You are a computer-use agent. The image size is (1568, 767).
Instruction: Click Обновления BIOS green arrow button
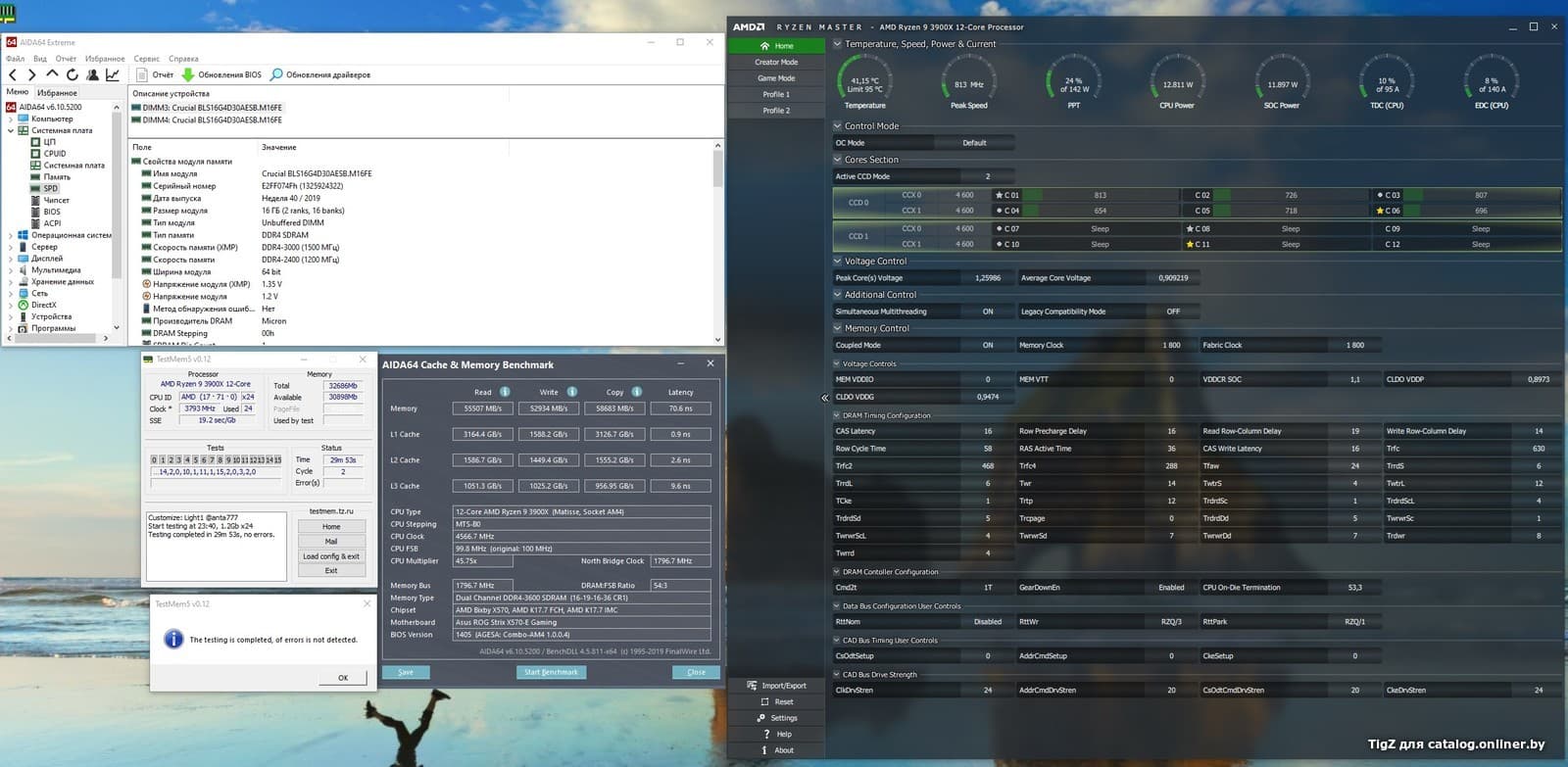(221, 74)
